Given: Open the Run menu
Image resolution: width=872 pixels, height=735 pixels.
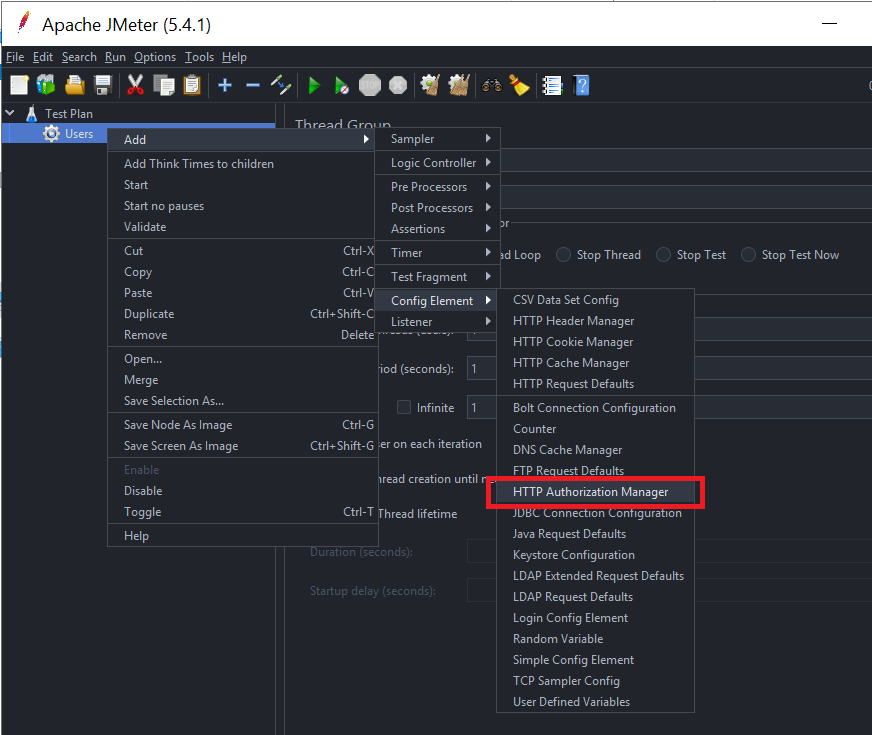Looking at the screenshot, I should (x=115, y=57).
